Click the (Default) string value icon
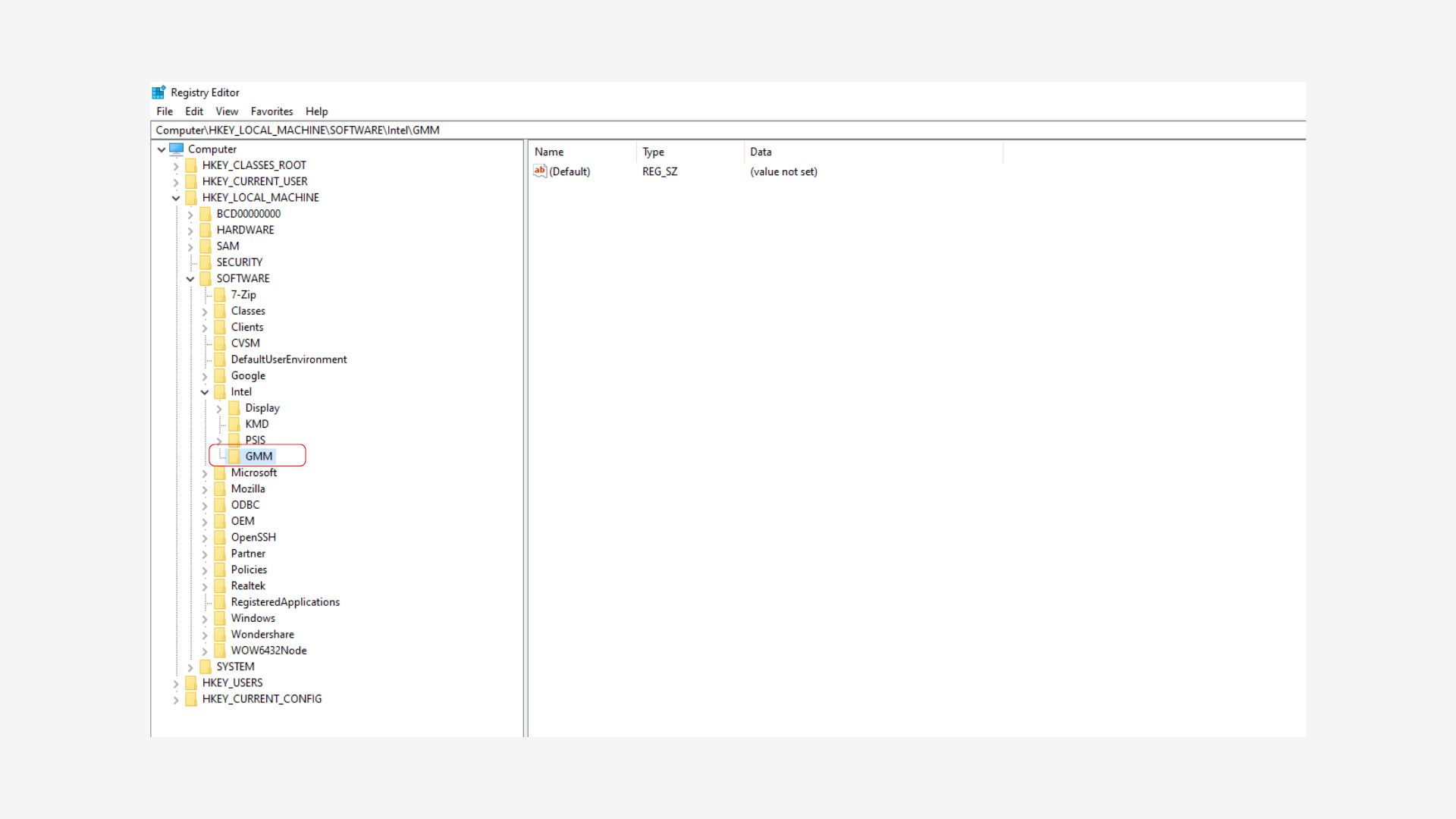The image size is (1456, 819). pyautogui.click(x=540, y=171)
